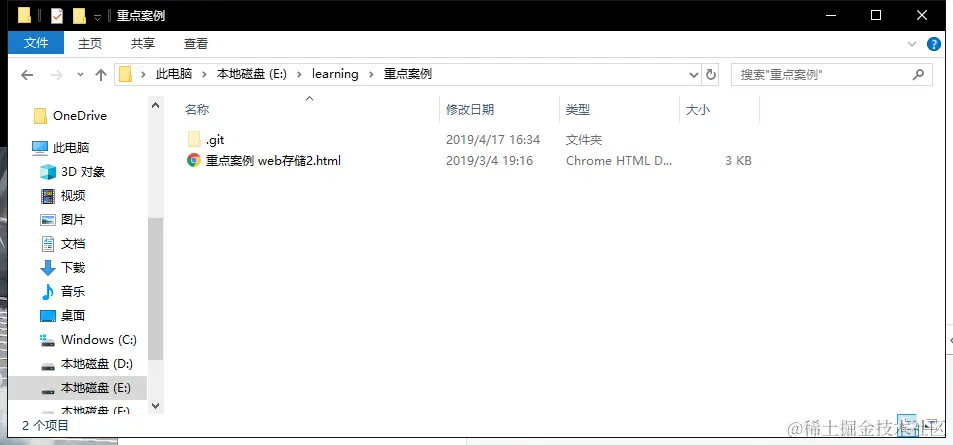
Task: Sort by the 修改日期 column header
Action: [470, 109]
